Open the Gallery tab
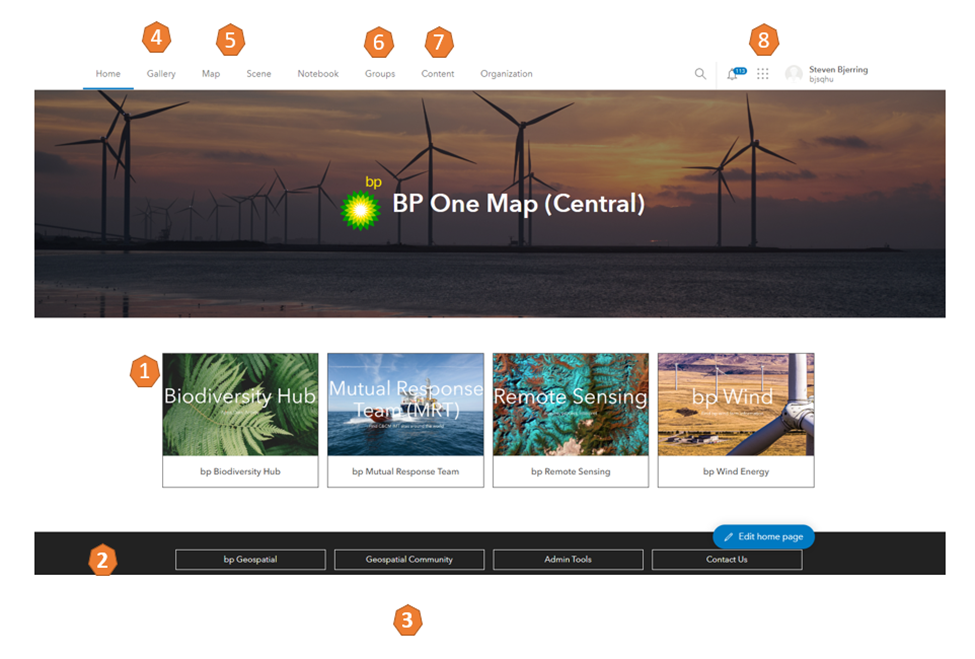 [161, 73]
